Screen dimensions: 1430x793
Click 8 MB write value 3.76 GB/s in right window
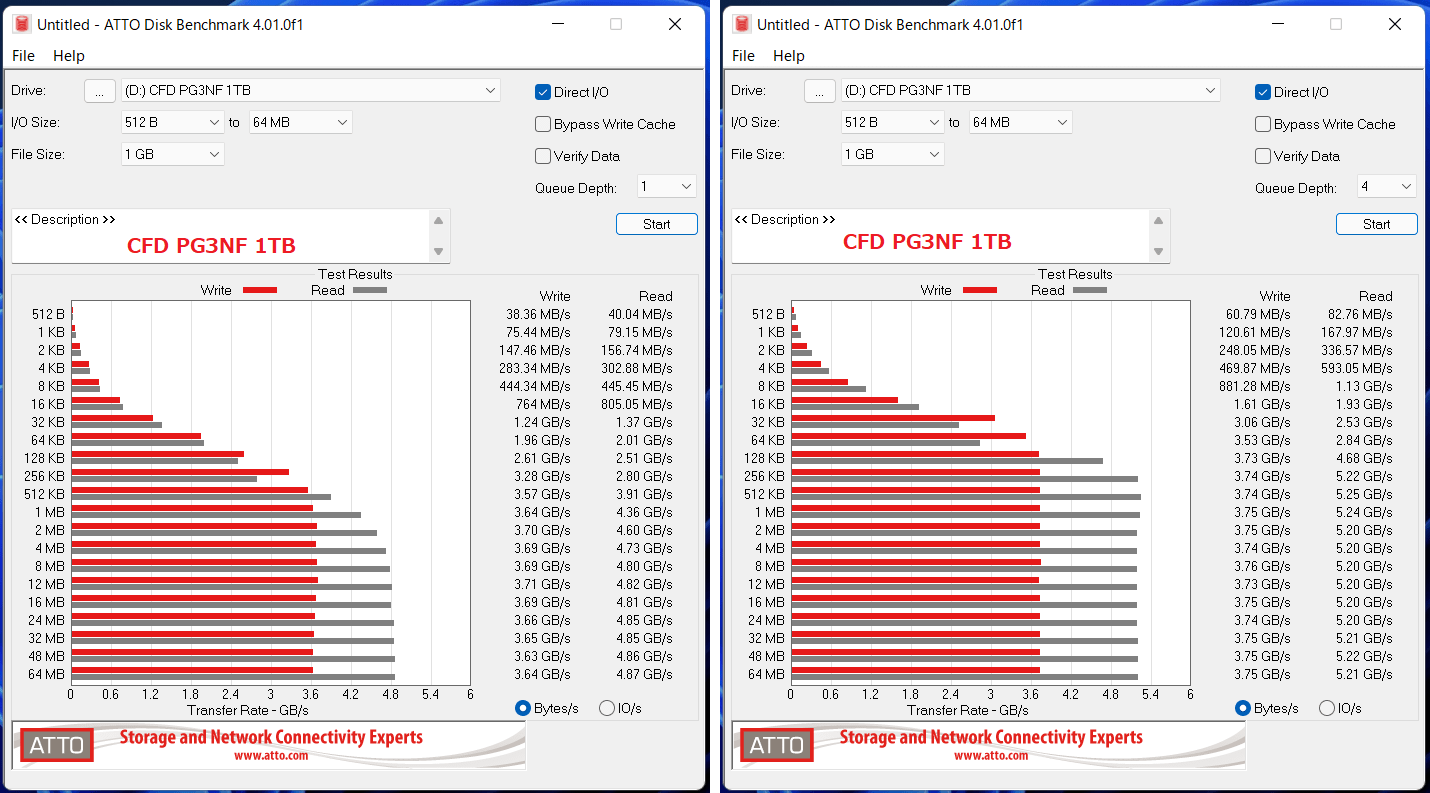pyautogui.click(x=1262, y=566)
